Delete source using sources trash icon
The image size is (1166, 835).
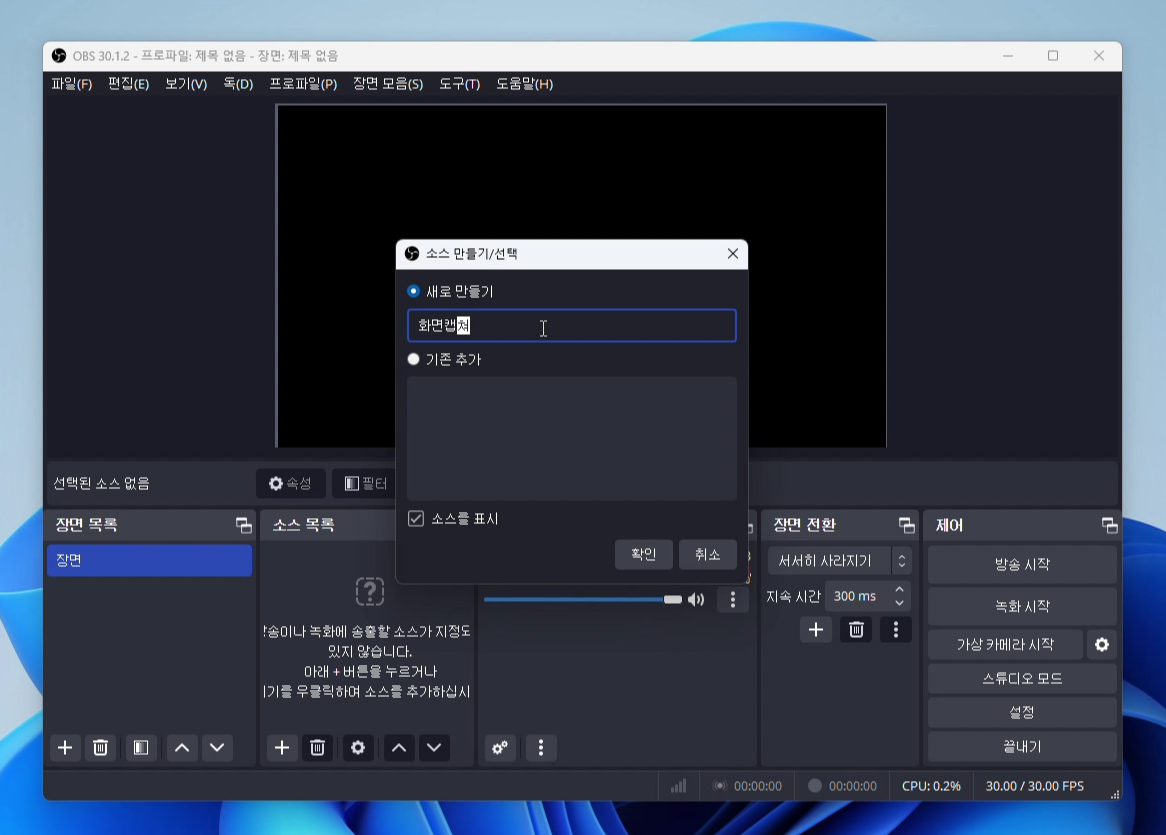tap(318, 747)
